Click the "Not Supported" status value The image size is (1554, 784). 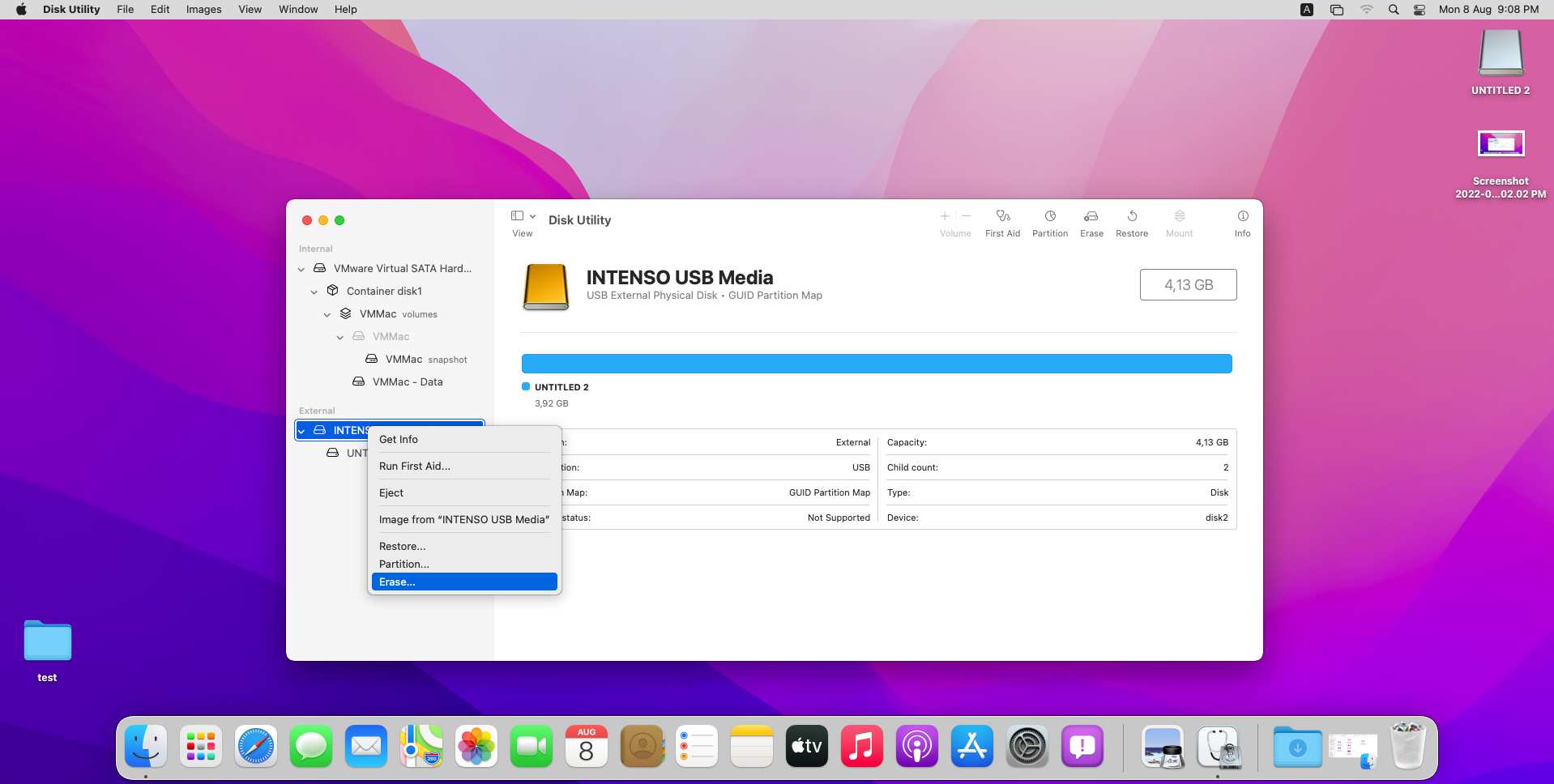[x=839, y=518]
